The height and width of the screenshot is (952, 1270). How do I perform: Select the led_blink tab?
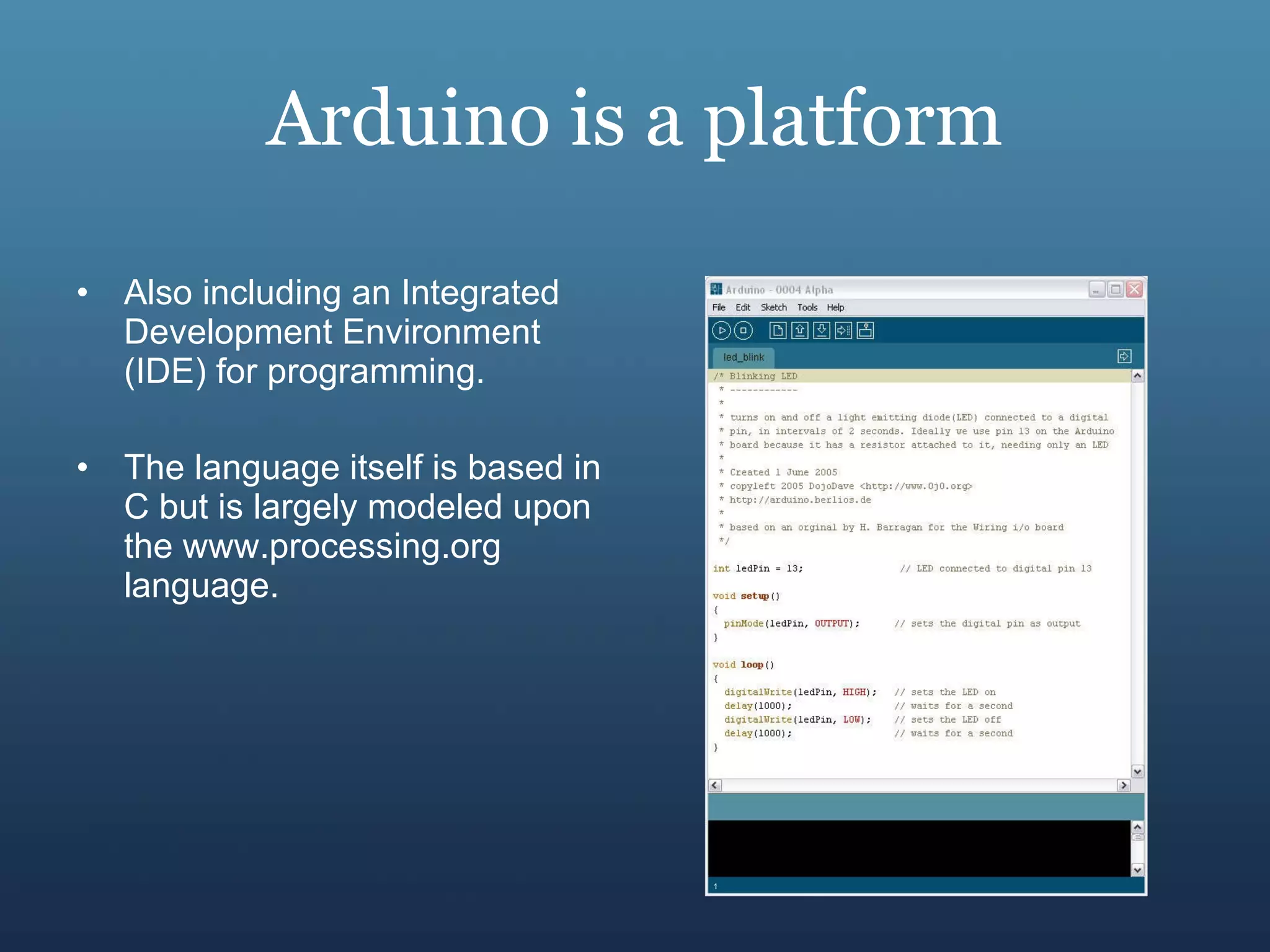743,357
